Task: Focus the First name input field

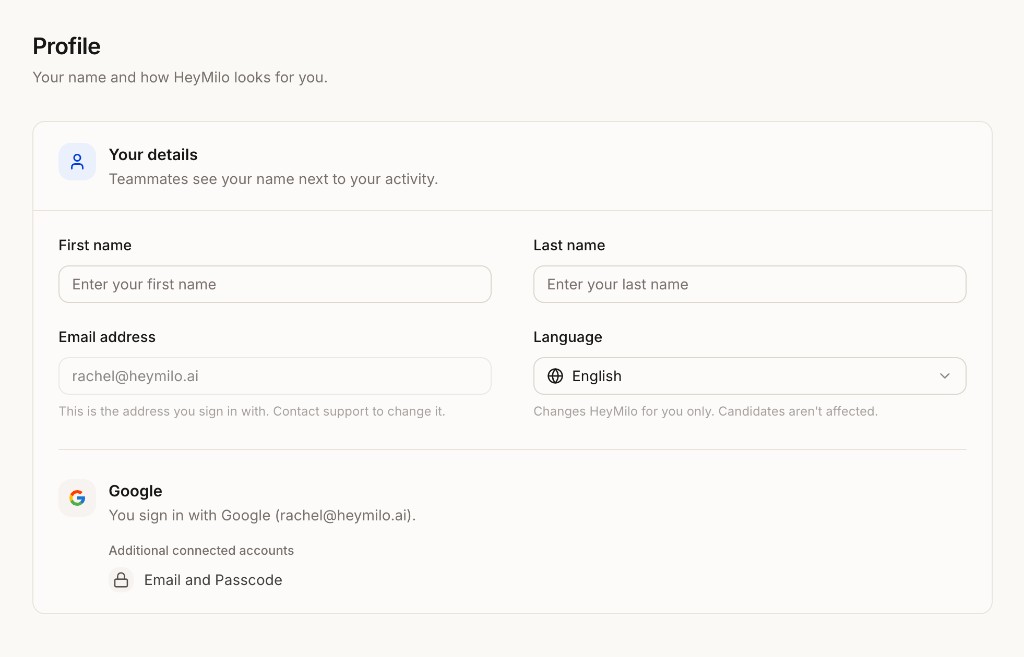Action: click(x=275, y=284)
